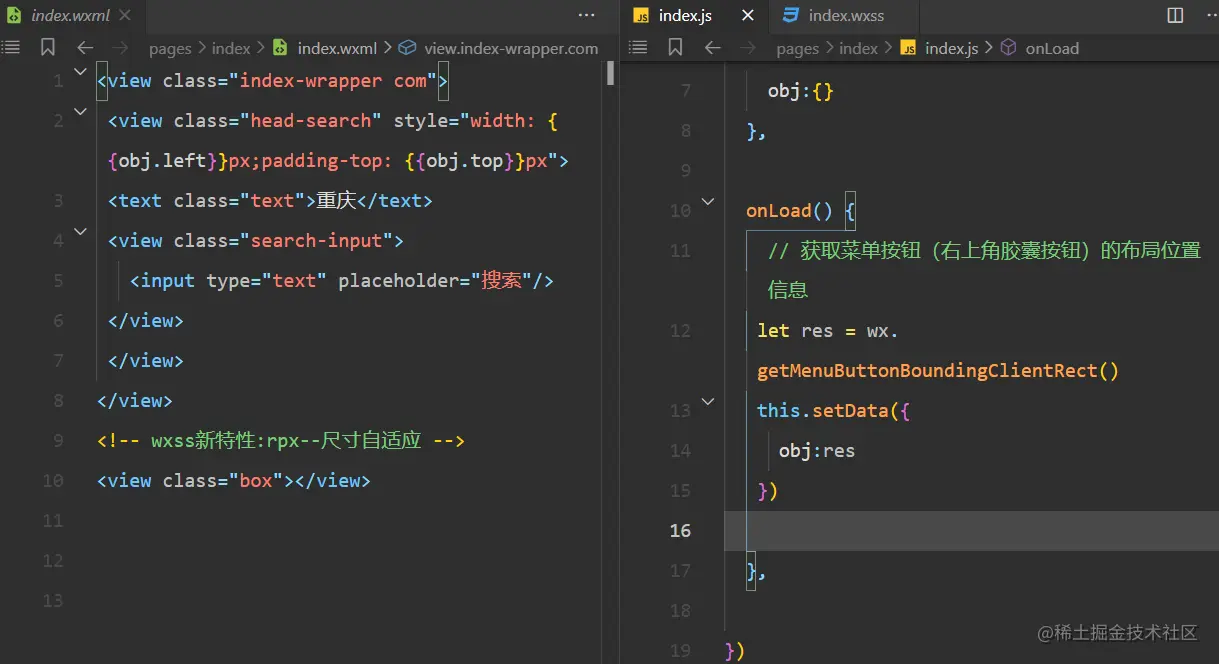Click wxss rpx comment on line 9
Screen dimensions: 1219x664
coord(281,441)
